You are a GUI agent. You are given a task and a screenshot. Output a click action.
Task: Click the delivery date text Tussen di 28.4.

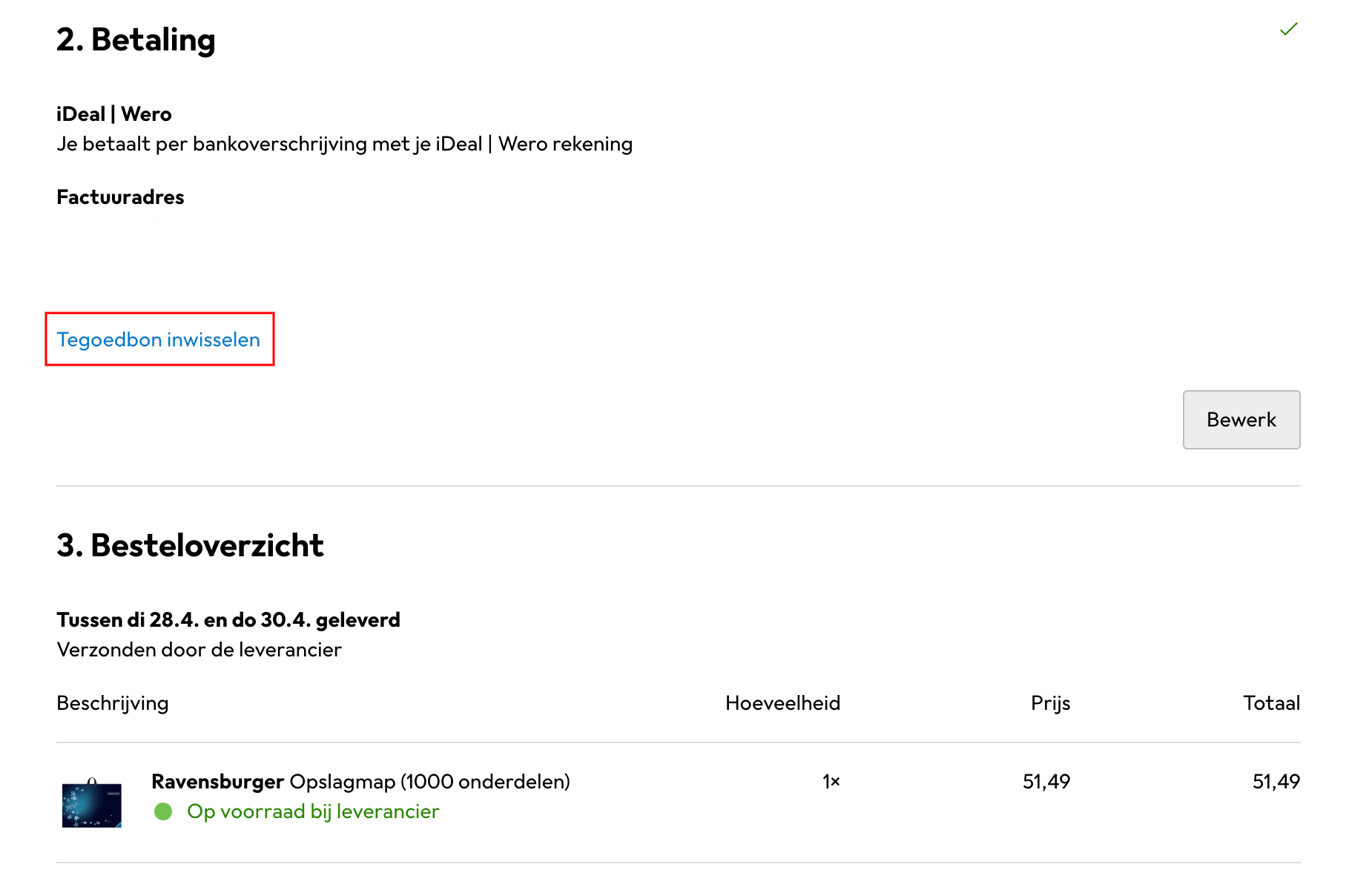pos(228,620)
